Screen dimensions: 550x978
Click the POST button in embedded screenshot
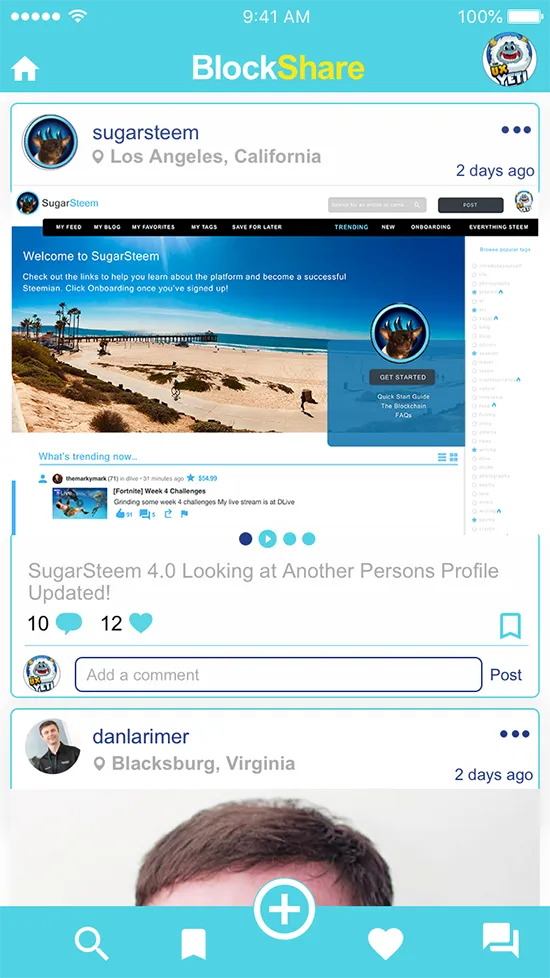pyautogui.click(x=470, y=205)
